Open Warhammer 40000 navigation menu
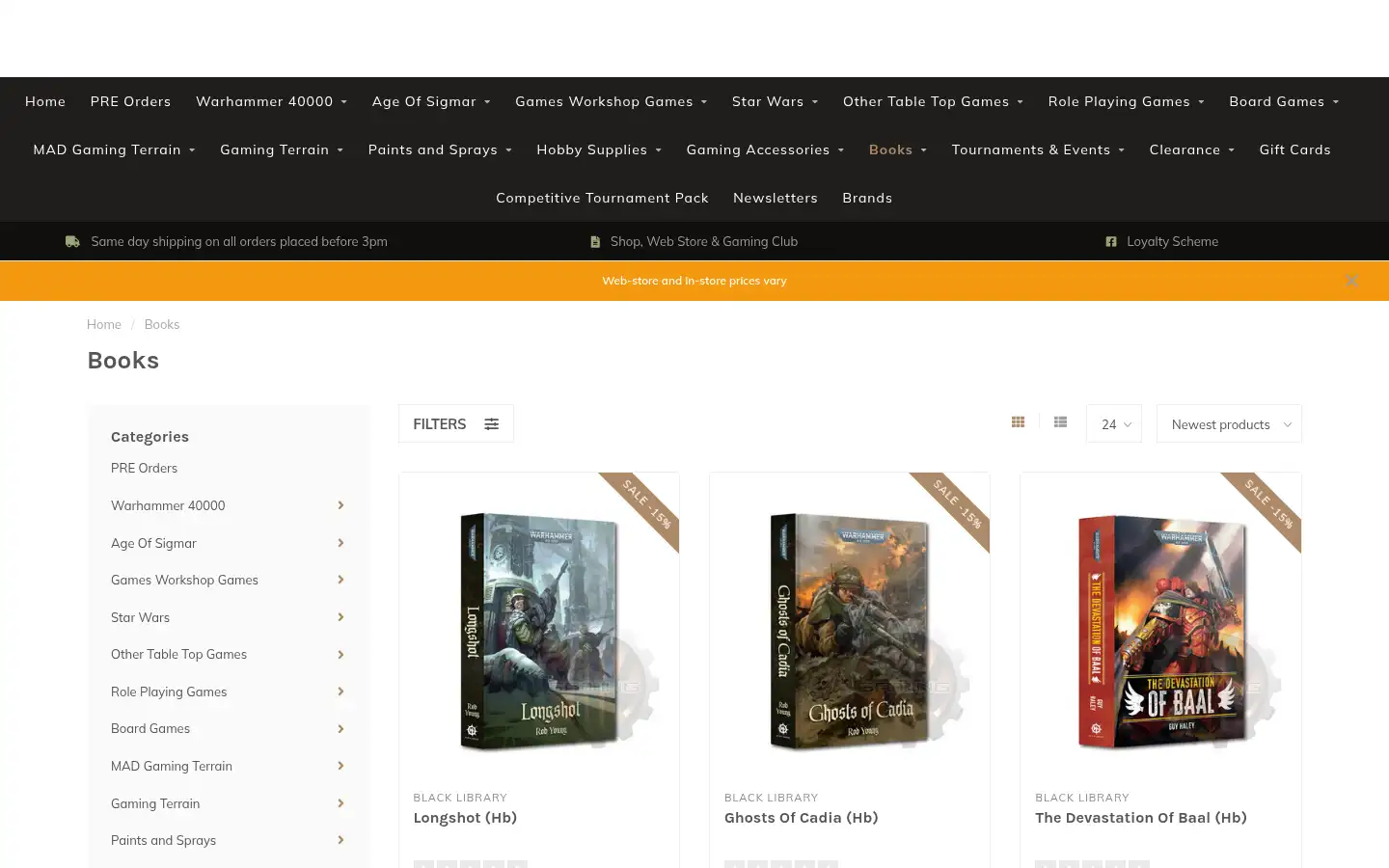 tap(271, 101)
